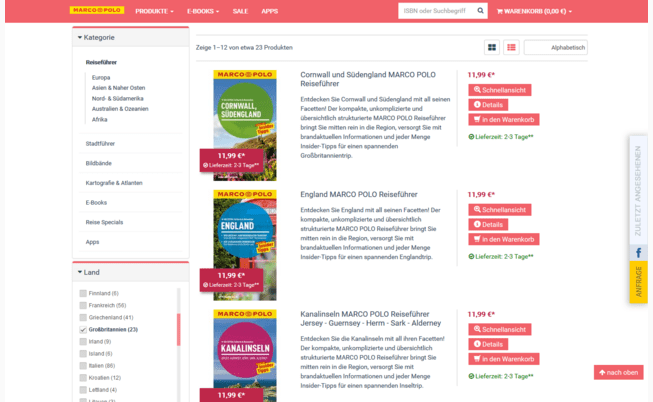653x402 pixels.
Task: Select the Afrika subcategory
Action: (x=100, y=119)
